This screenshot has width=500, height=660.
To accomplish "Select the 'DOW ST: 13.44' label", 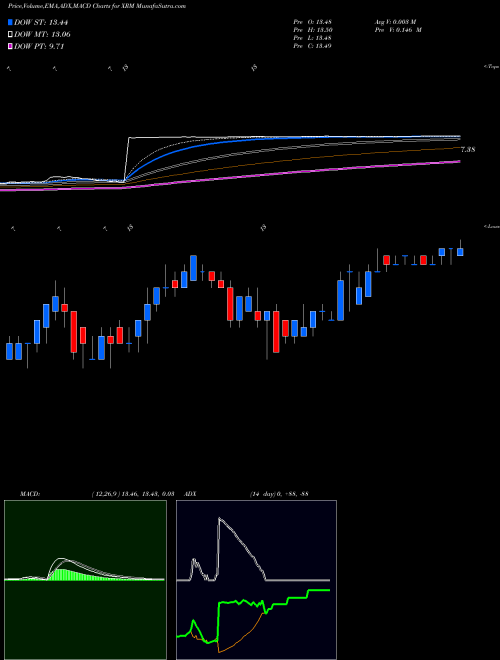I will click(41, 22).
